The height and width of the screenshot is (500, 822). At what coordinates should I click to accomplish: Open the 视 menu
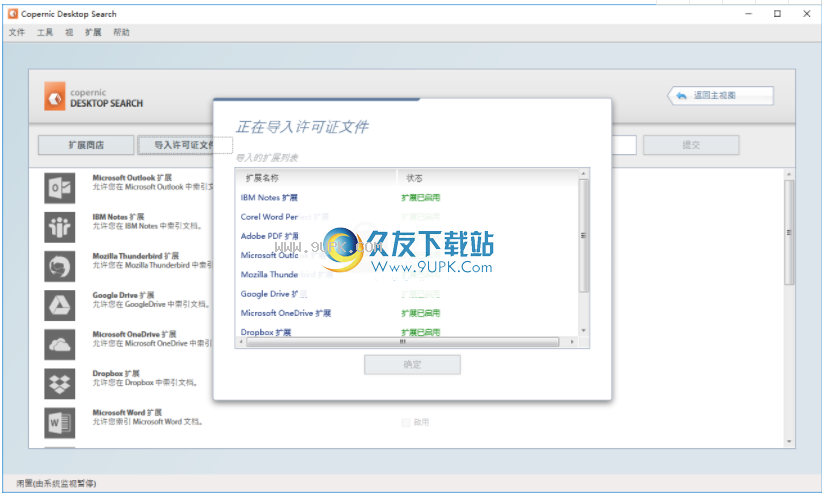[69, 32]
